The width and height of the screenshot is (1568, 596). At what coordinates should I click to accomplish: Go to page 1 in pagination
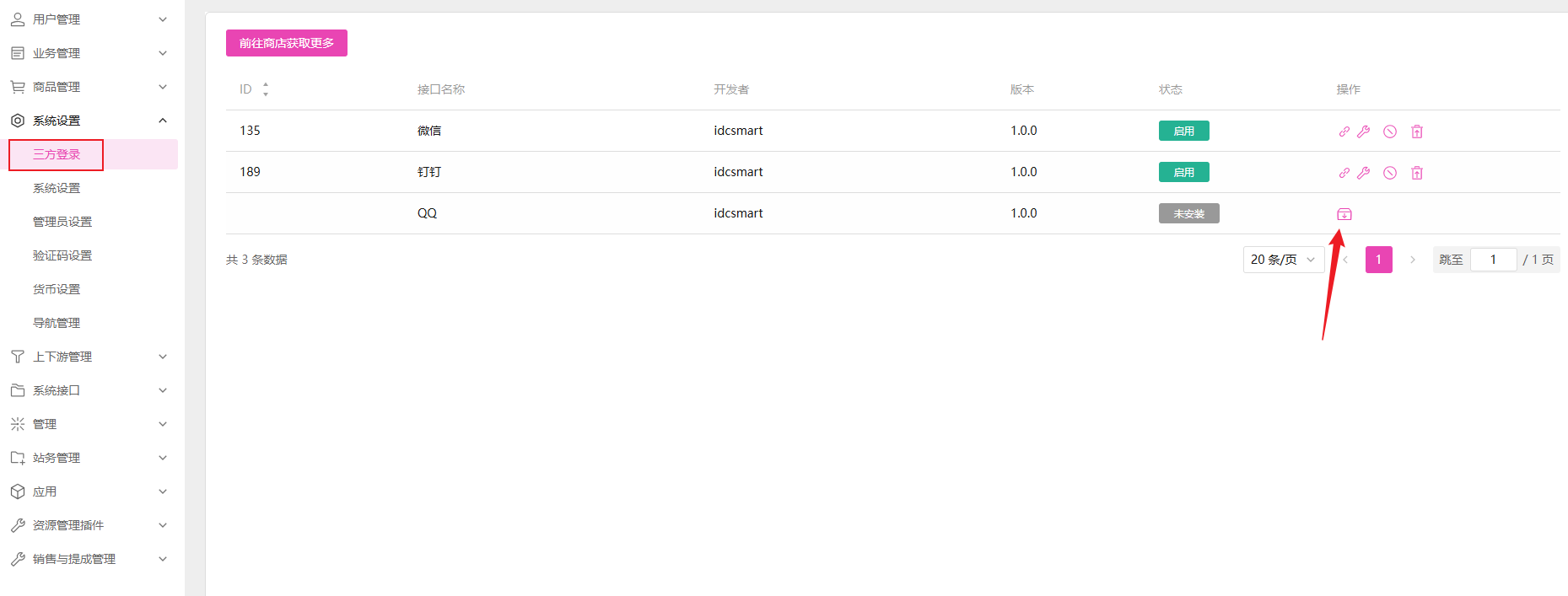1378,260
